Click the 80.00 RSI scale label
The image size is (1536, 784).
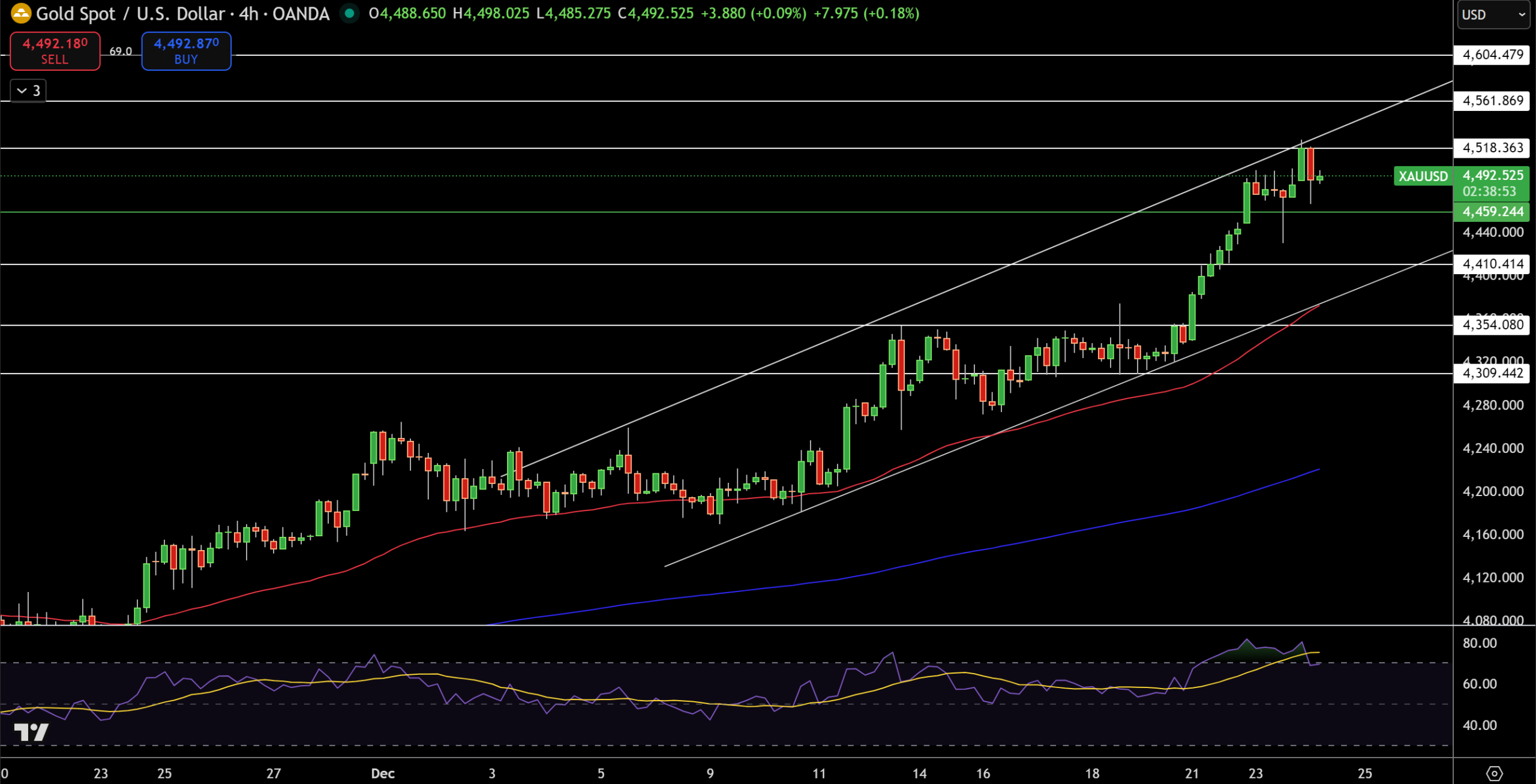pyautogui.click(x=1479, y=643)
